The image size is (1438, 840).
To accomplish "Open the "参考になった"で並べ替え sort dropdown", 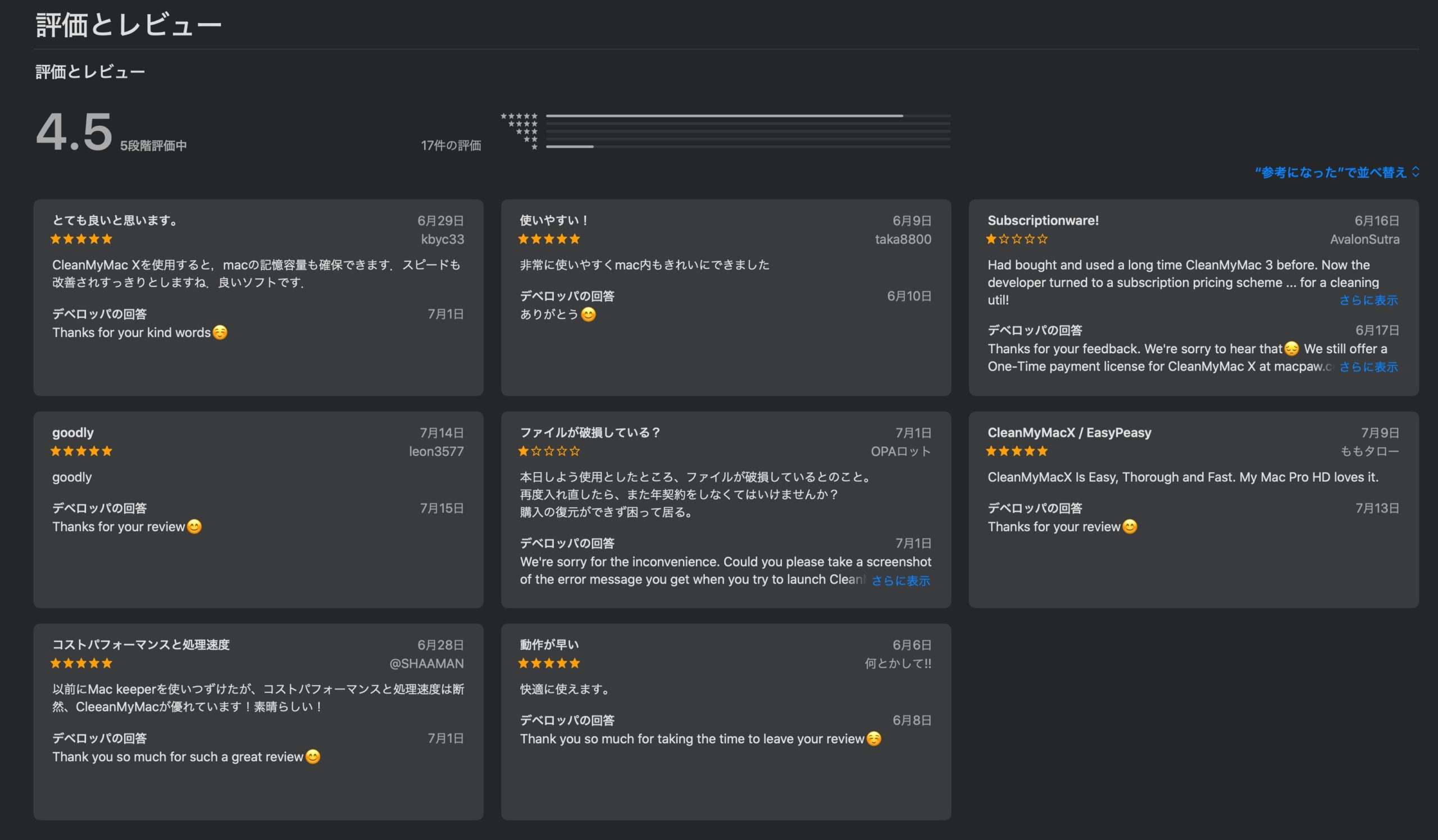I will (x=1336, y=172).
